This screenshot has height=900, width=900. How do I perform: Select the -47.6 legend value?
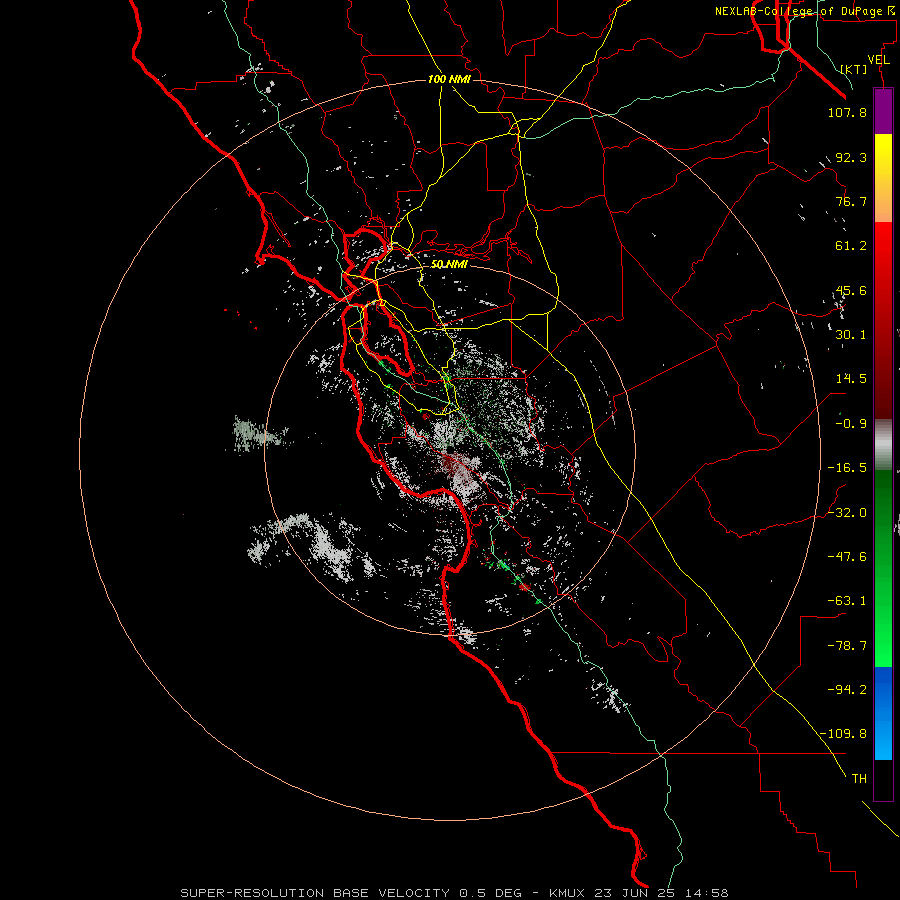click(847, 556)
